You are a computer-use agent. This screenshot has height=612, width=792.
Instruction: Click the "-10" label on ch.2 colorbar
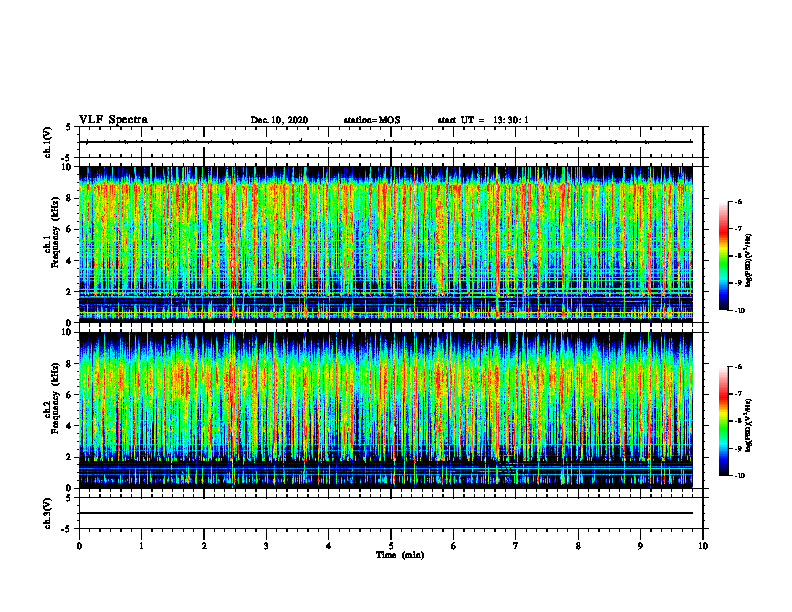pyautogui.click(x=739, y=476)
